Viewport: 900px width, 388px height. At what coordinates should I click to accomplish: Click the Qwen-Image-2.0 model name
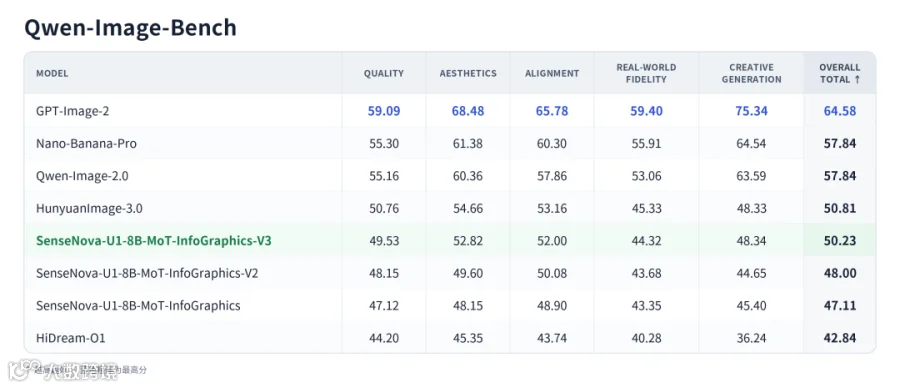[82, 176]
